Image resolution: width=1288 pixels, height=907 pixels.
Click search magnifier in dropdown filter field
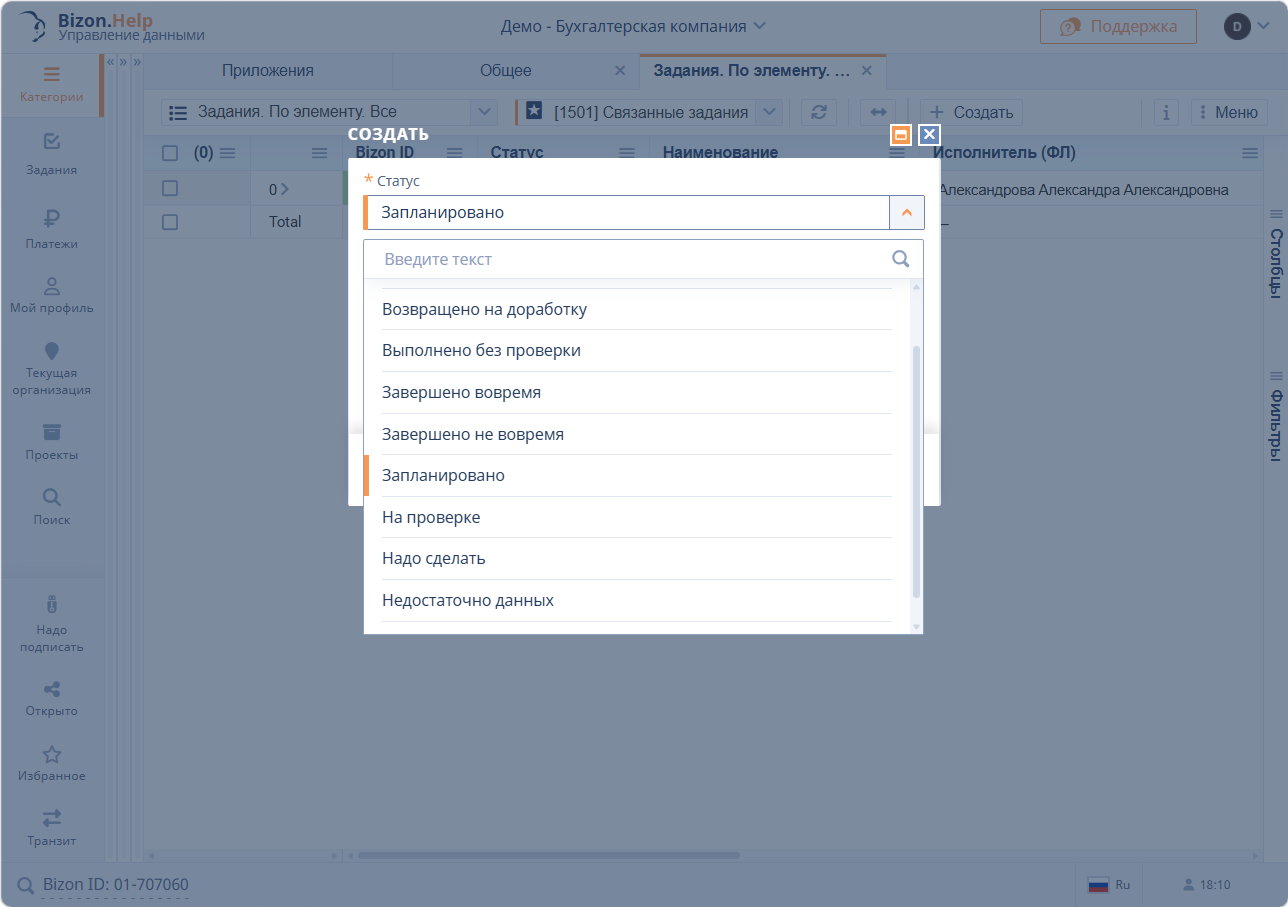[900, 259]
